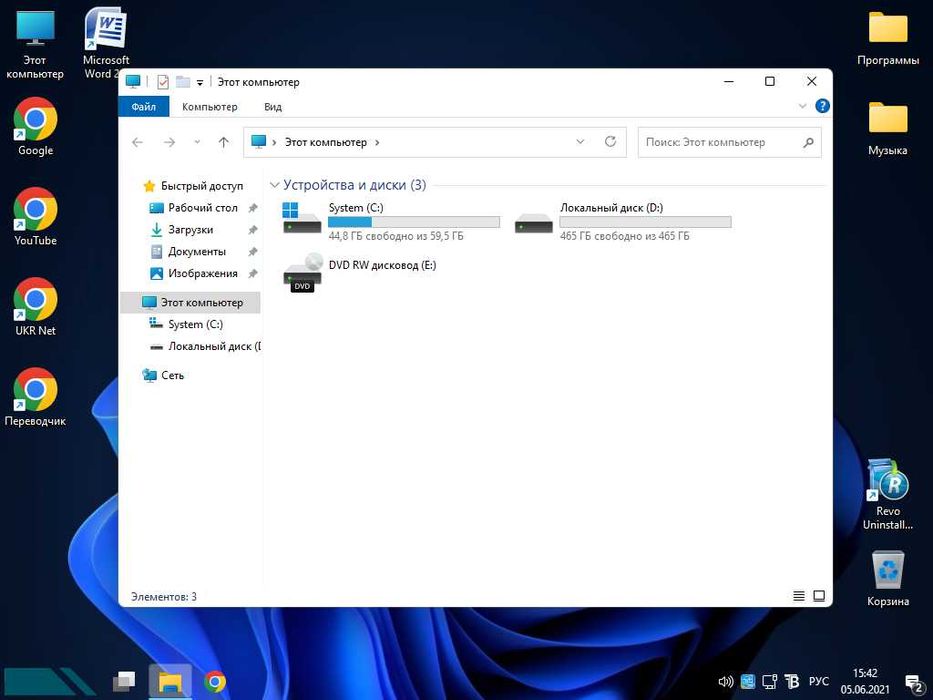Click the Properties icon in quick access toolbar

click(x=163, y=82)
